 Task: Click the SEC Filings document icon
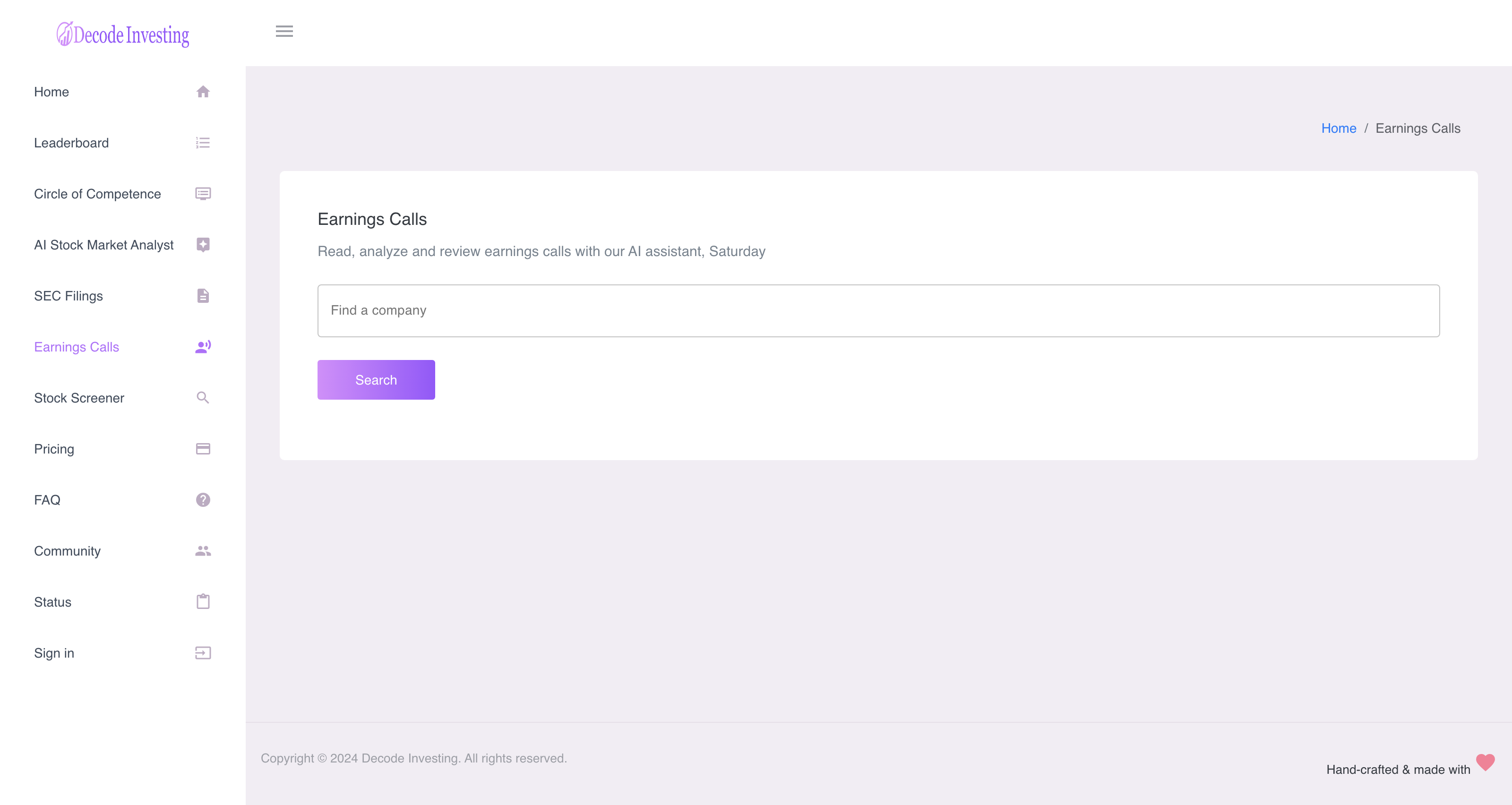pos(203,296)
